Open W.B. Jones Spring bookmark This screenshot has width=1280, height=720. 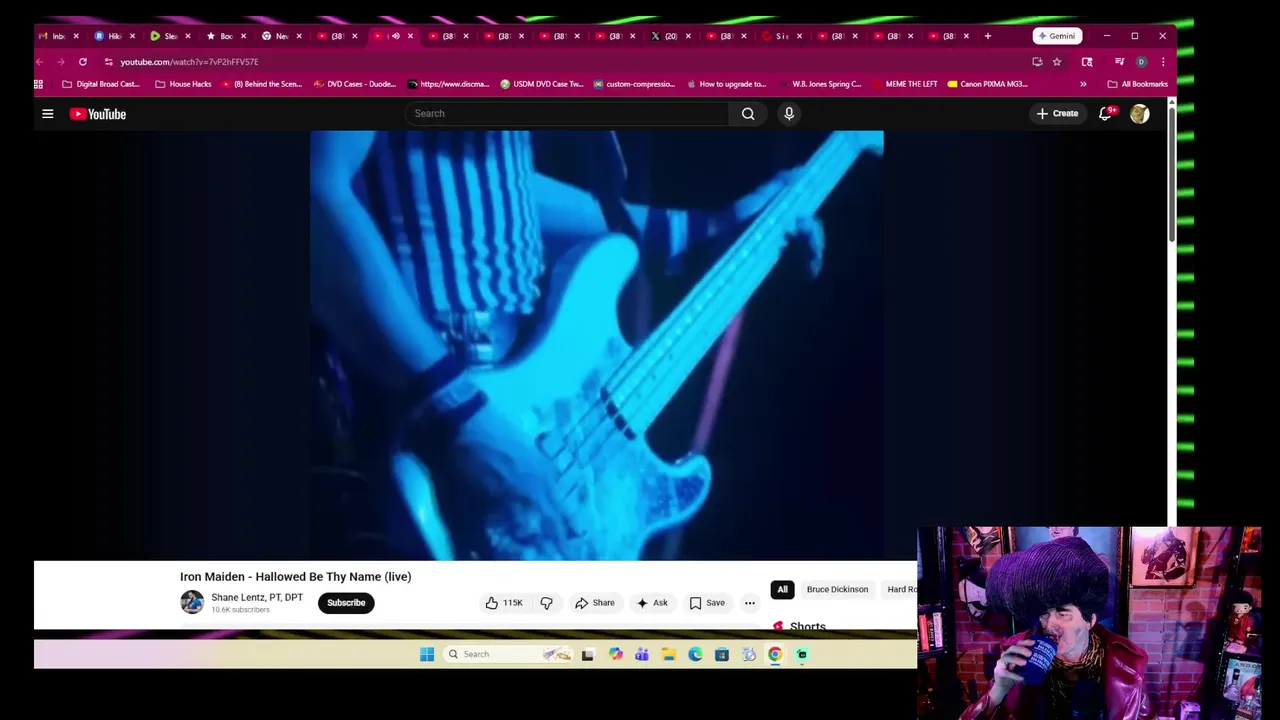coord(820,84)
